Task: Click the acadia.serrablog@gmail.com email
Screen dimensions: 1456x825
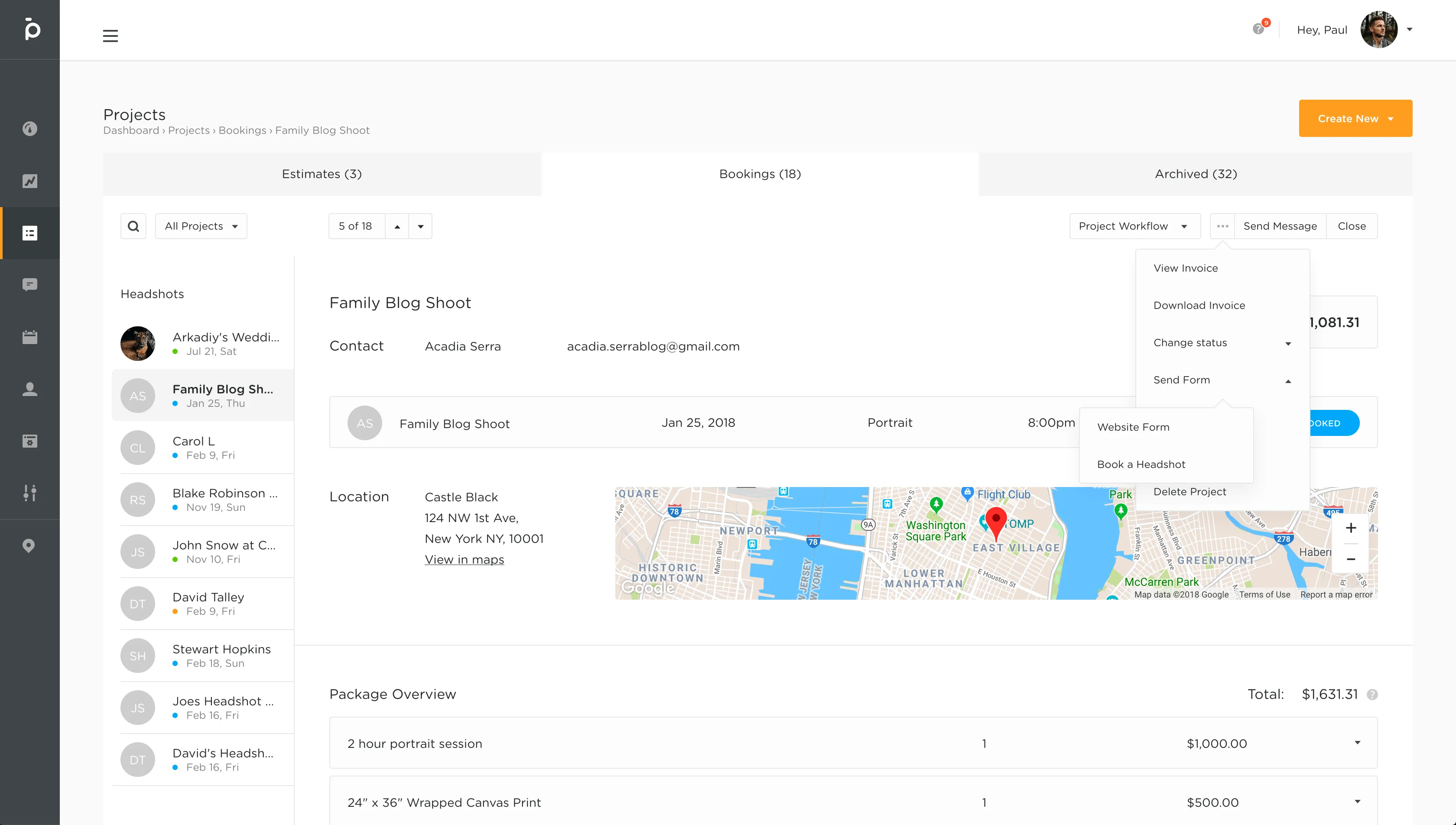Action: tap(653, 346)
